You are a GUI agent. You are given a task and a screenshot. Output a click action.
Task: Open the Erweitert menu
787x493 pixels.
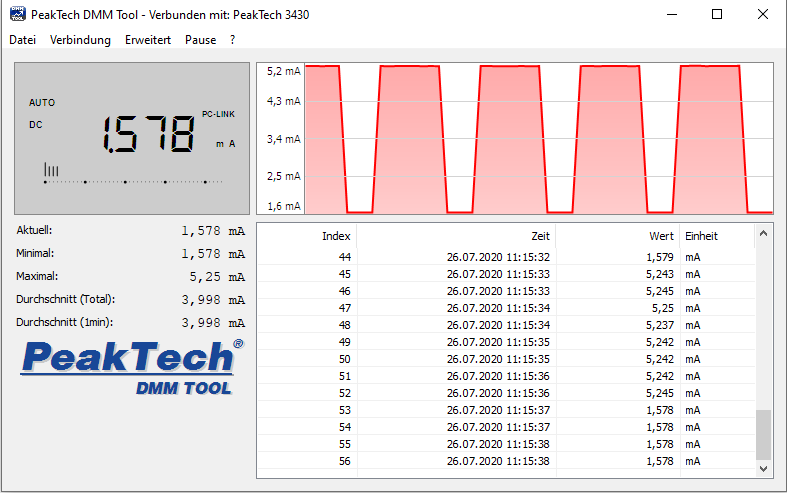tap(148, 40)
